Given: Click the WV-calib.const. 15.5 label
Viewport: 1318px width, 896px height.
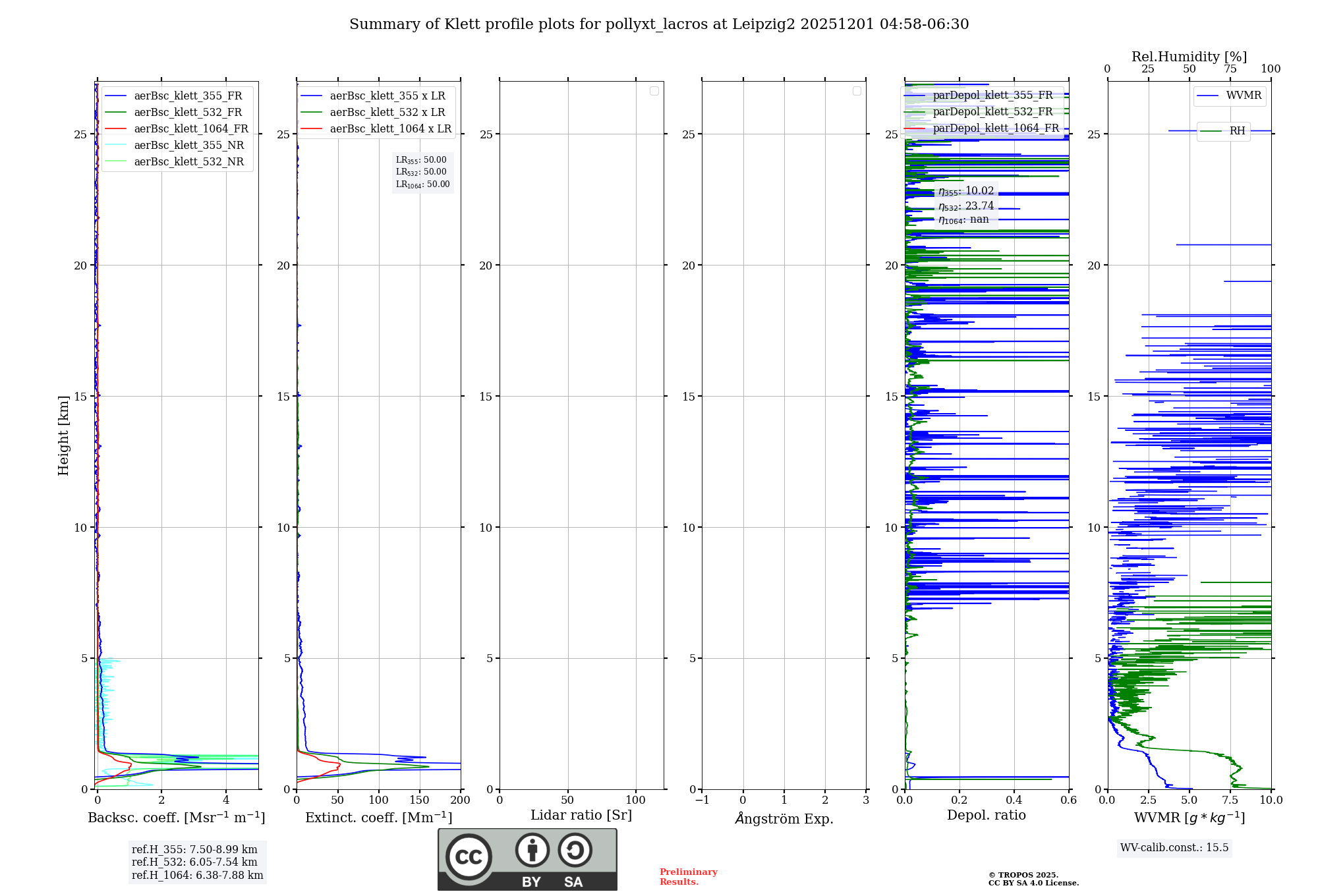Looking at the screenshot, I should 1174,848.
